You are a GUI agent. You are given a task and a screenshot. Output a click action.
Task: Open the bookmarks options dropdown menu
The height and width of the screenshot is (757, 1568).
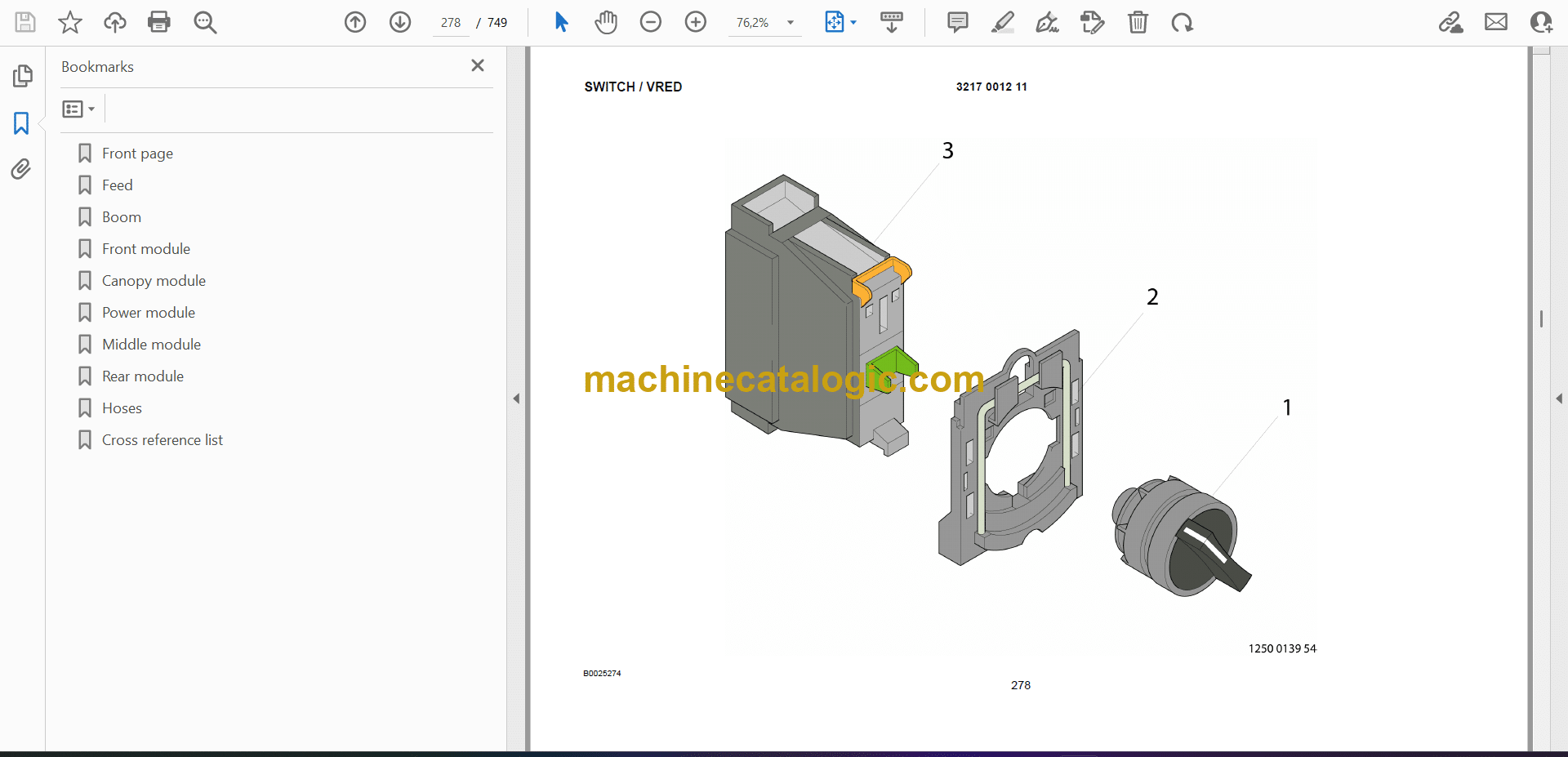tap(78, 109)
